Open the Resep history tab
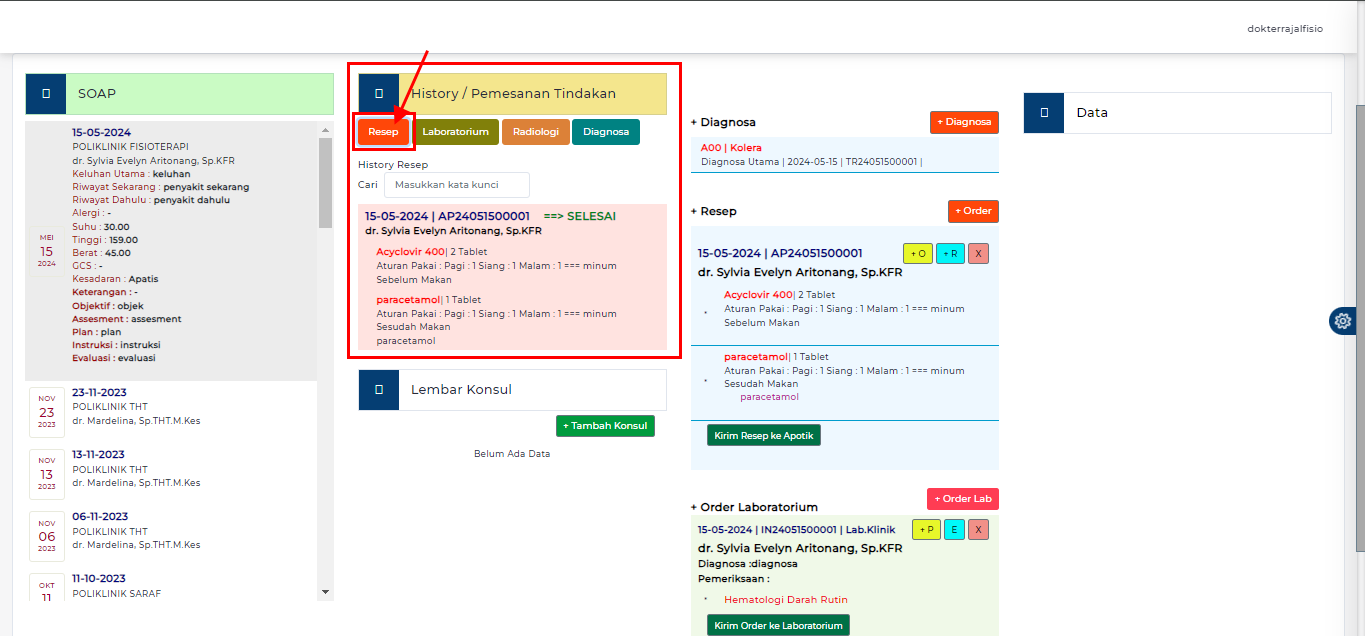1365x636 pixels. click(383, 132)
